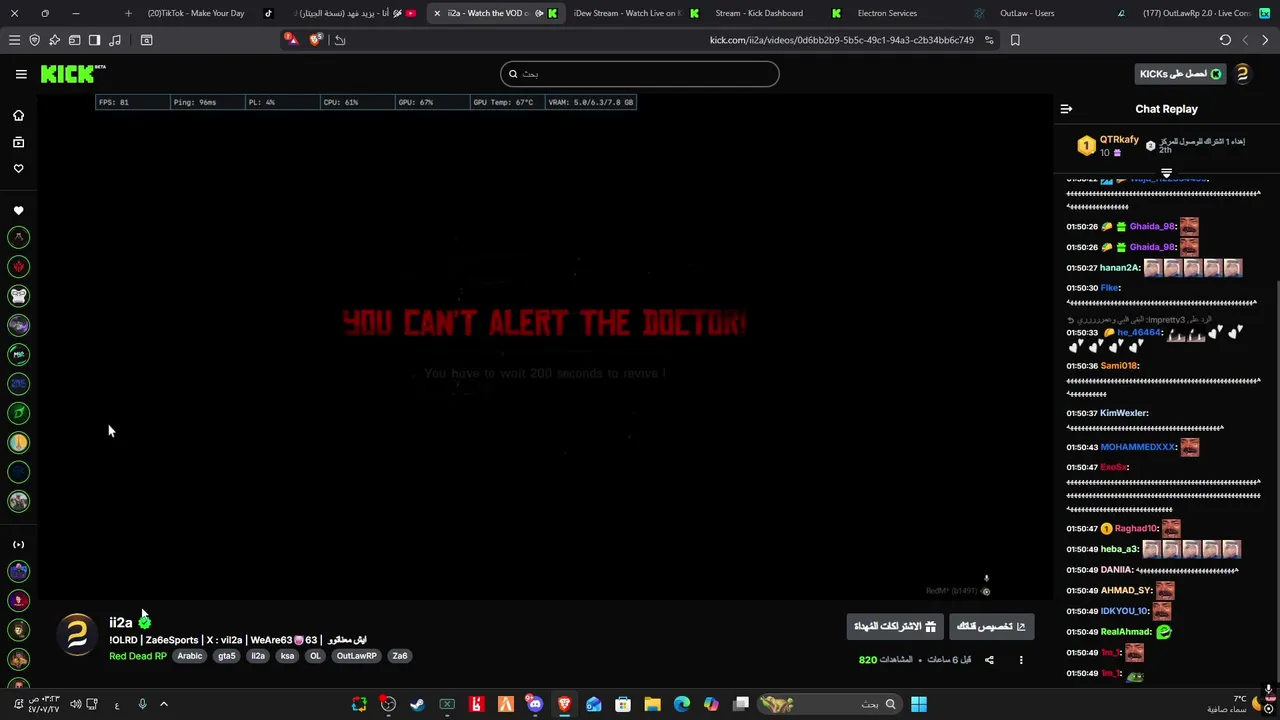Click username MOHAMMEDXXX in chat
The image size is (1280, 720).
[x=1138, y=447]
